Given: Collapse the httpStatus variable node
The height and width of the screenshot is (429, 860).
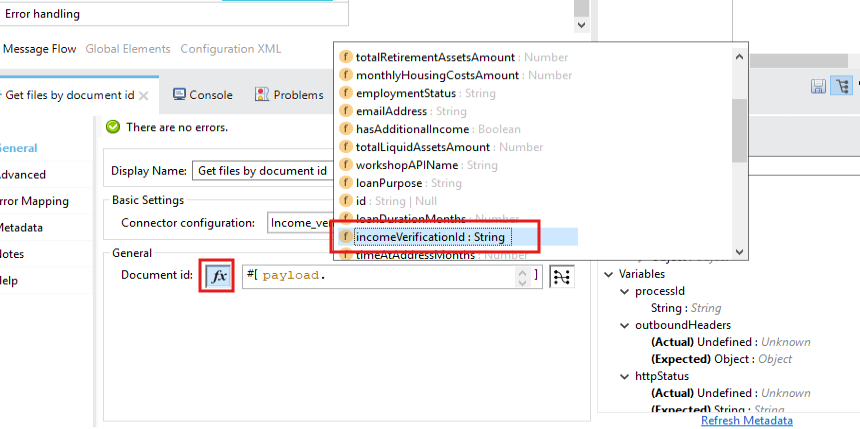Looking at the screenshot, I should (625, 376).
